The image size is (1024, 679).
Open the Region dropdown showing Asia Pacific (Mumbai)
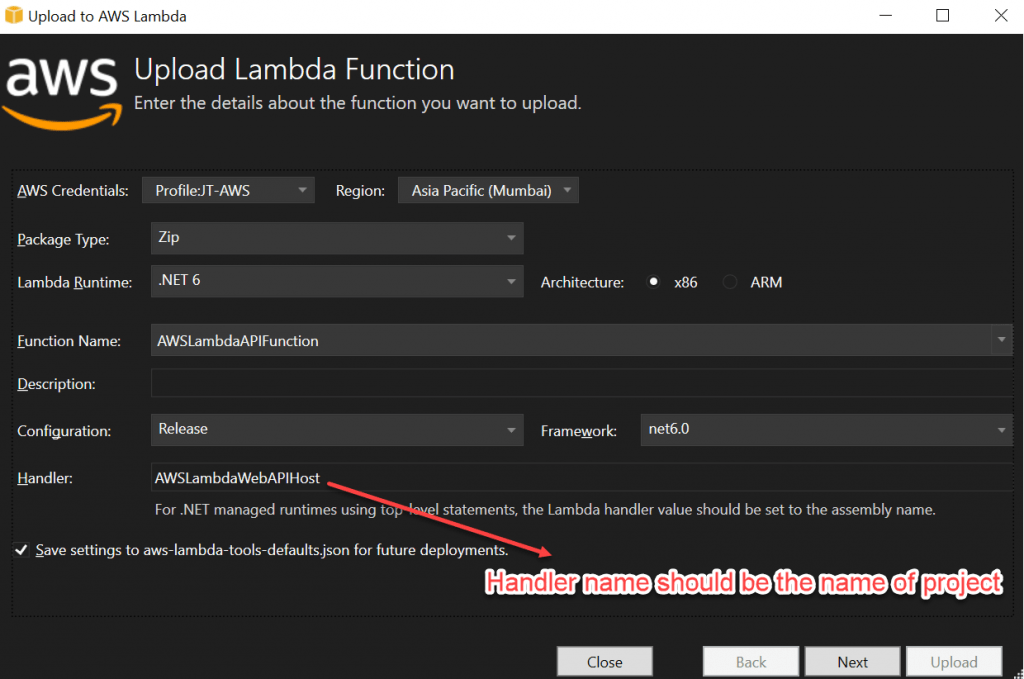coord(488,191)
